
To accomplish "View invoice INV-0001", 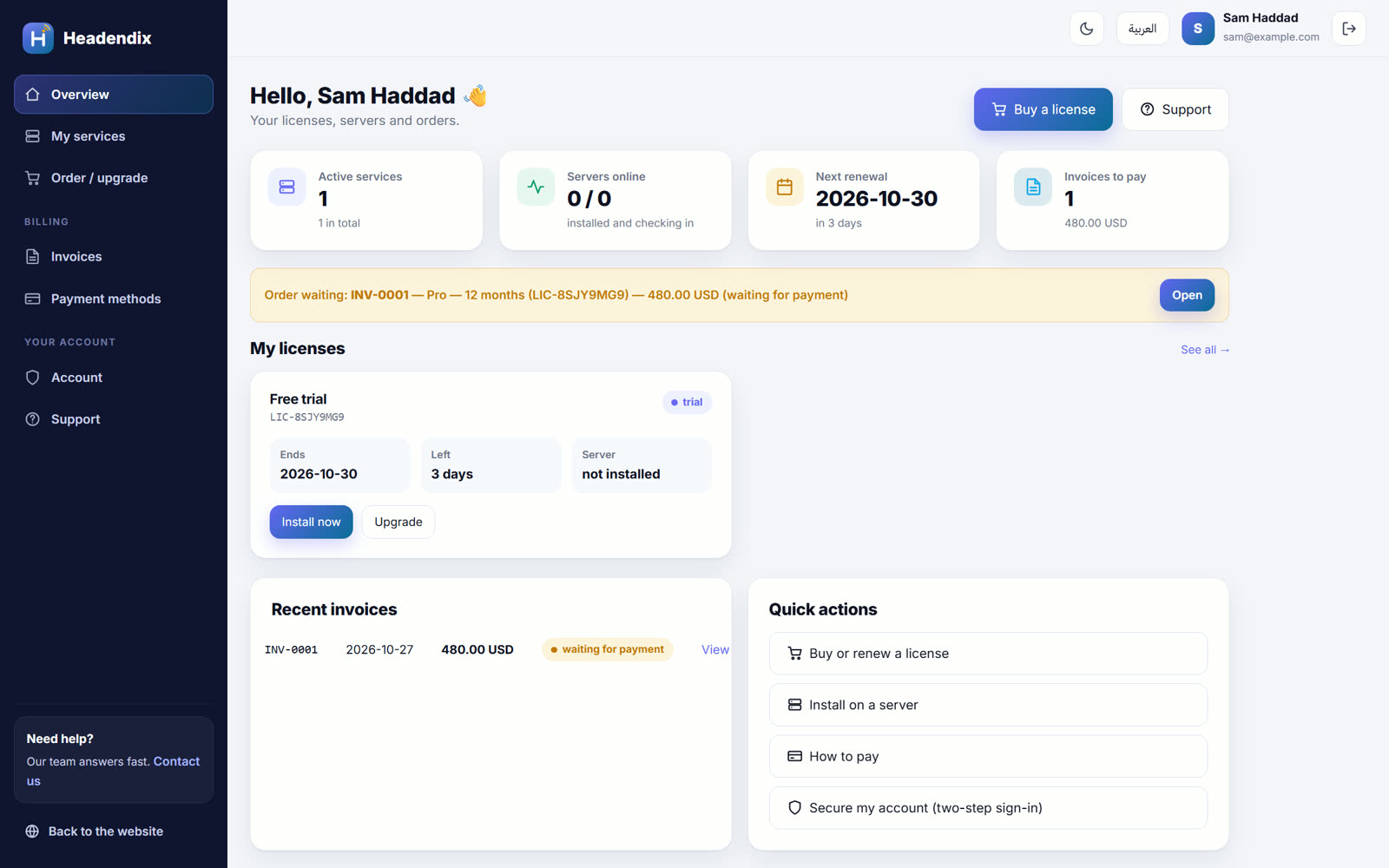I will click(x=715, y=649).
